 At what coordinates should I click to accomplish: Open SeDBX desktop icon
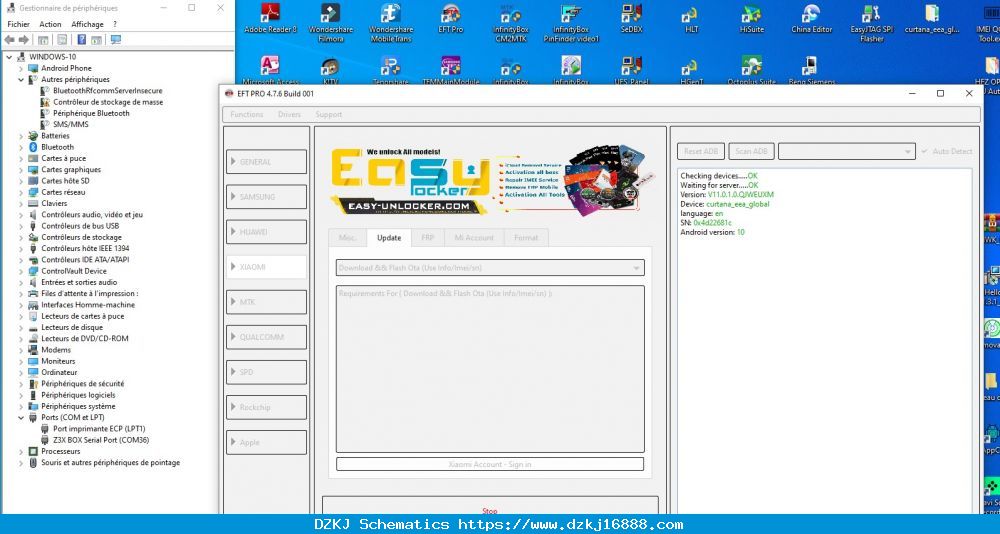click(631, 19)
